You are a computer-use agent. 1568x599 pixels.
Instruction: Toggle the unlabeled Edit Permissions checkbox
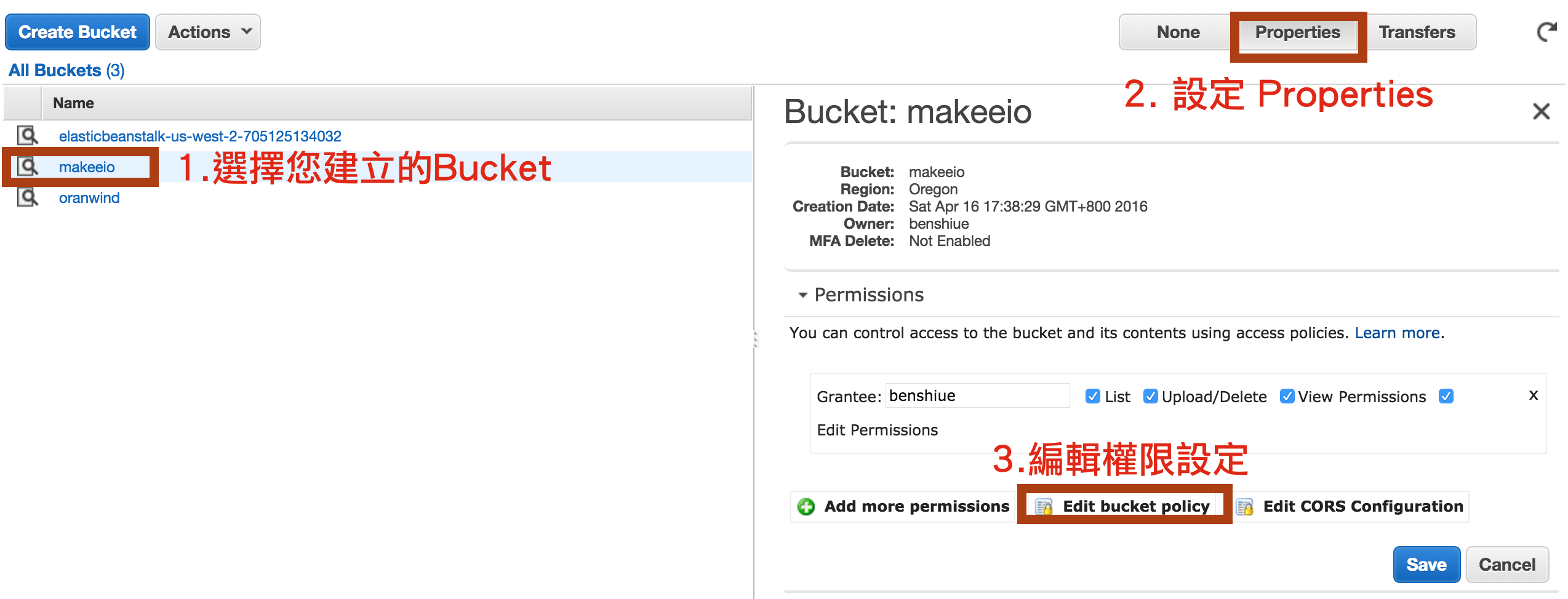coord(1446,396)
